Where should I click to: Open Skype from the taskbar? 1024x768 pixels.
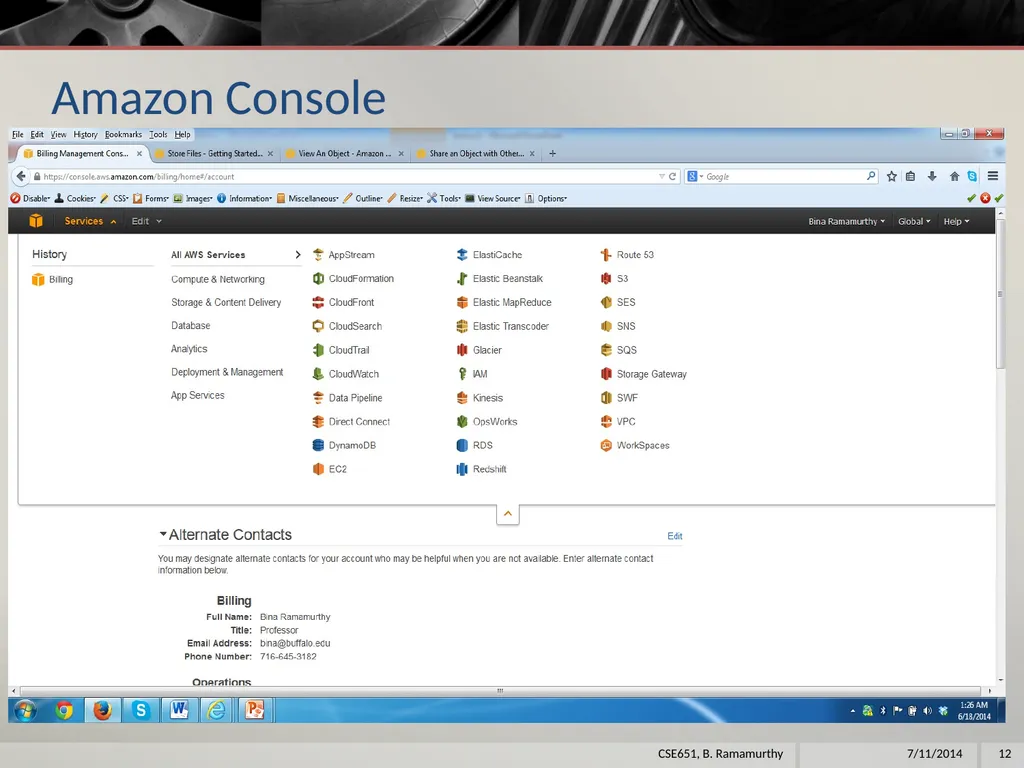140,710
